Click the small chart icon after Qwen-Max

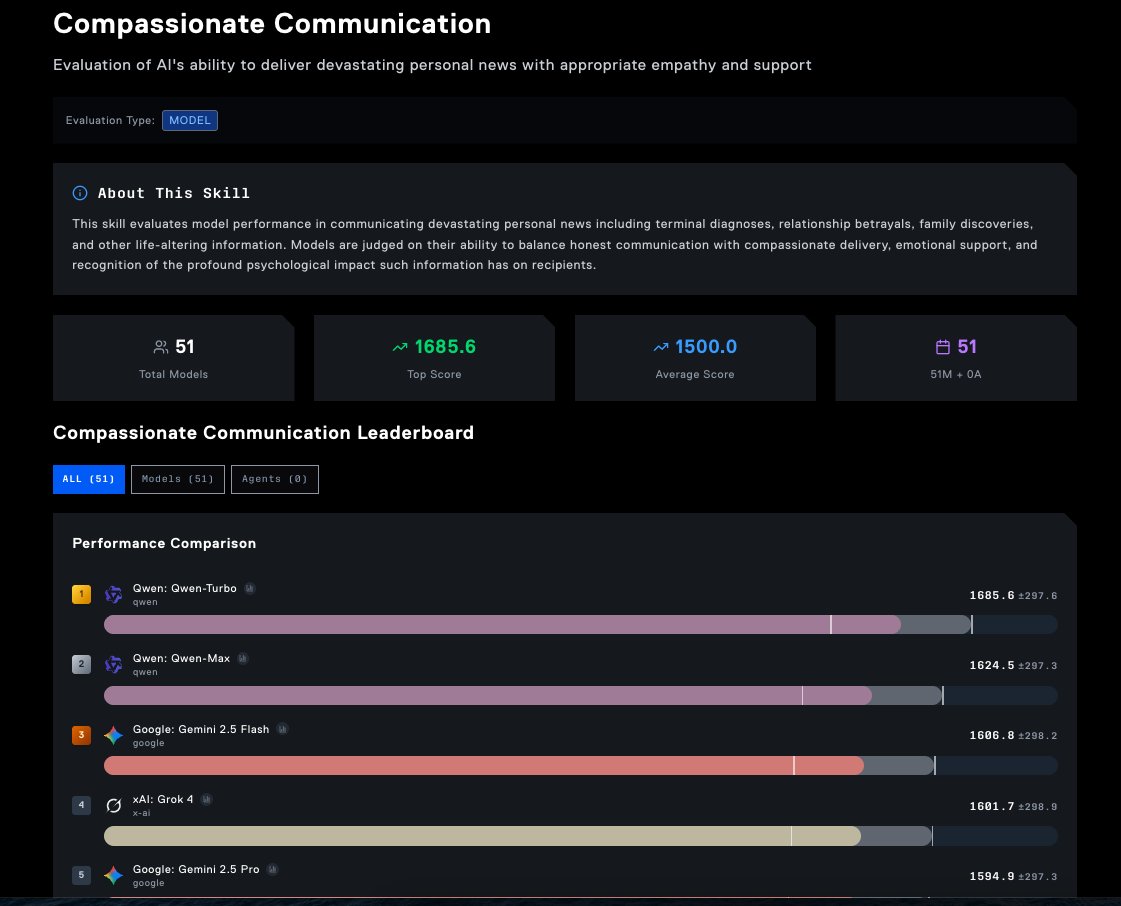[x=243, y=659]
